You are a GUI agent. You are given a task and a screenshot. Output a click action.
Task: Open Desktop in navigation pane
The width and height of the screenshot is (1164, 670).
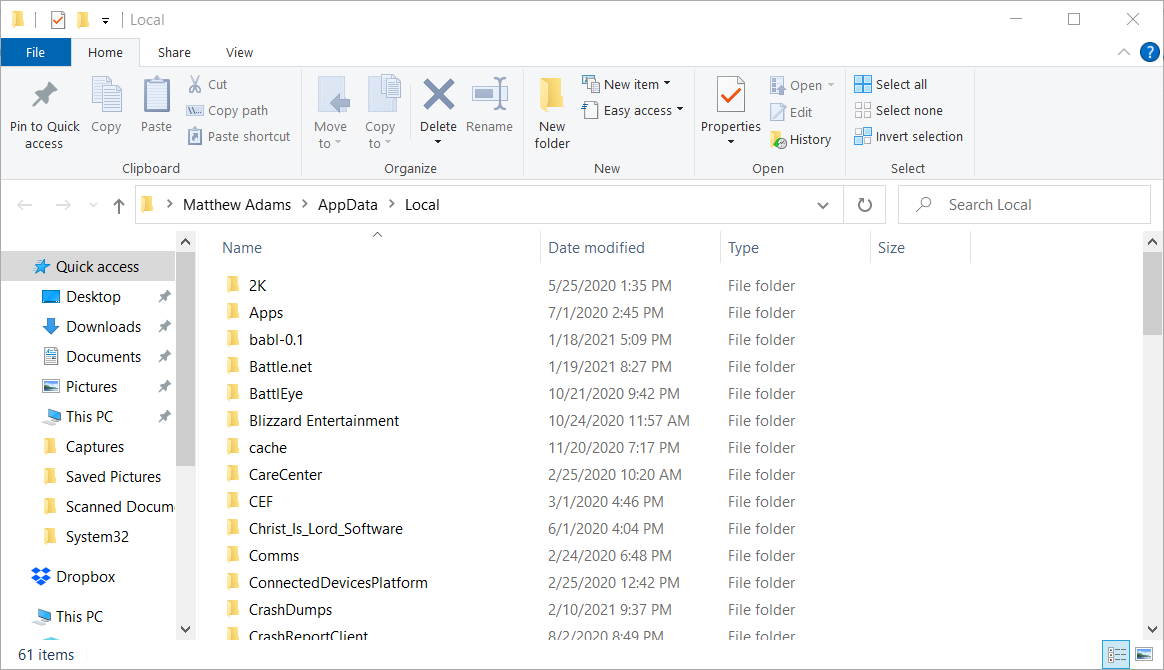click(93, 297)
